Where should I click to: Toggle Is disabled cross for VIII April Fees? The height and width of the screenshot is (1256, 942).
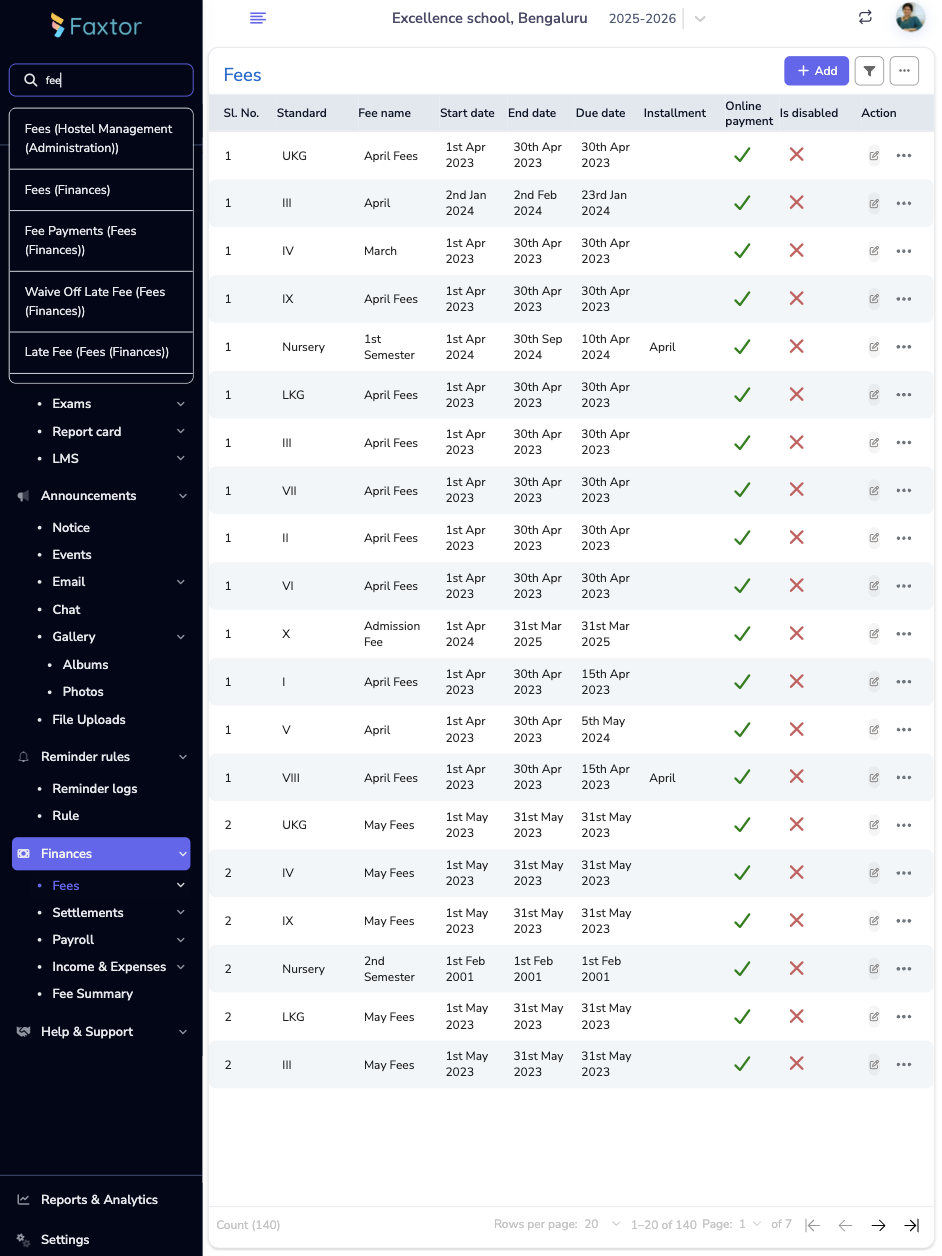(x=796, y=777)
